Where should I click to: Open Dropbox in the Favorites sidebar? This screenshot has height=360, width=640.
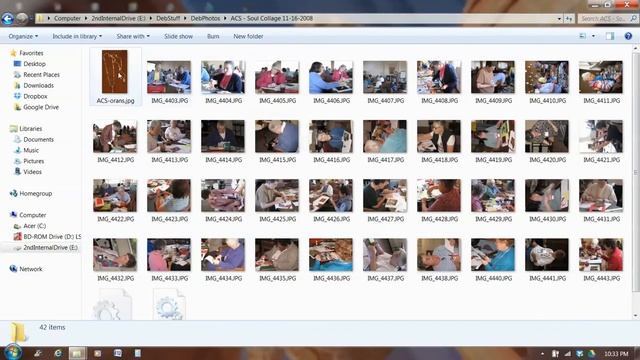[x=35, y=96]
